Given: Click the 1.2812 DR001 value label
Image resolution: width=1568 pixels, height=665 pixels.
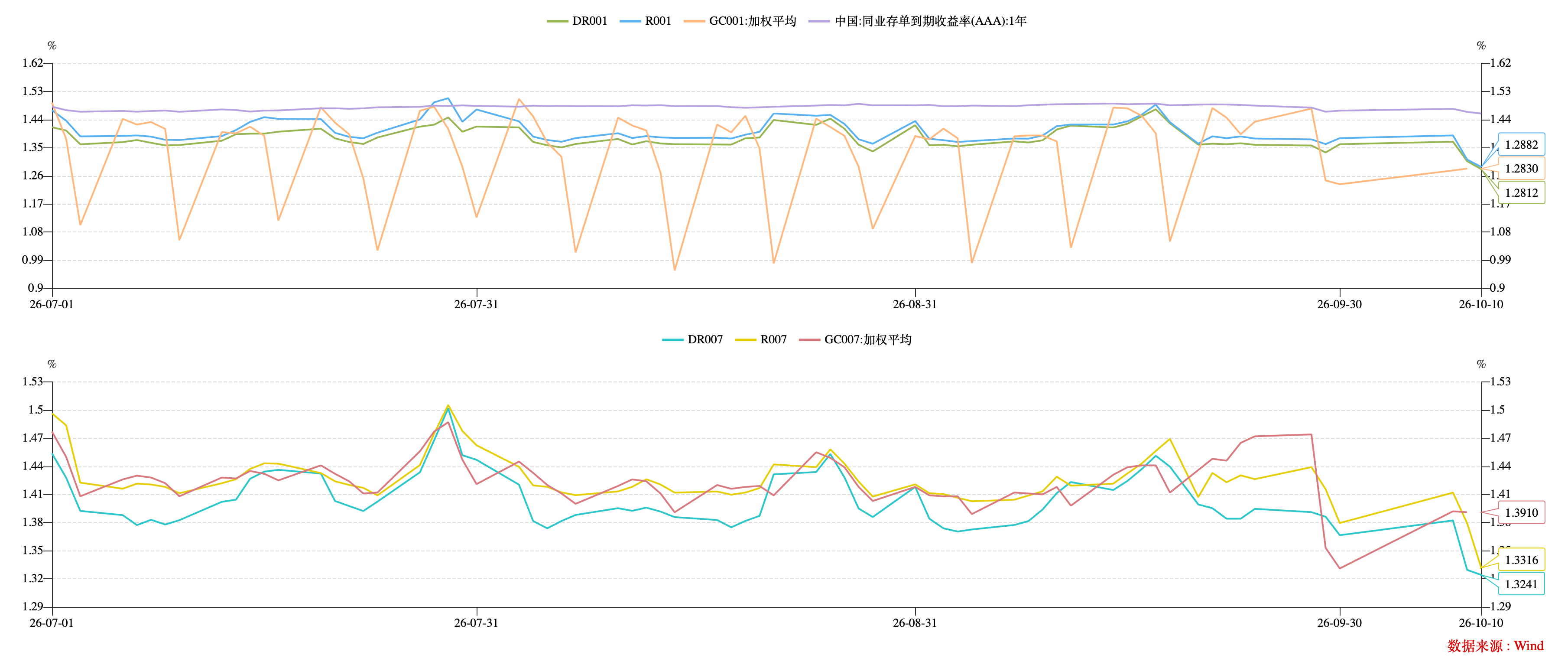Looking at the screenshot, I should tap(1521, 193).
